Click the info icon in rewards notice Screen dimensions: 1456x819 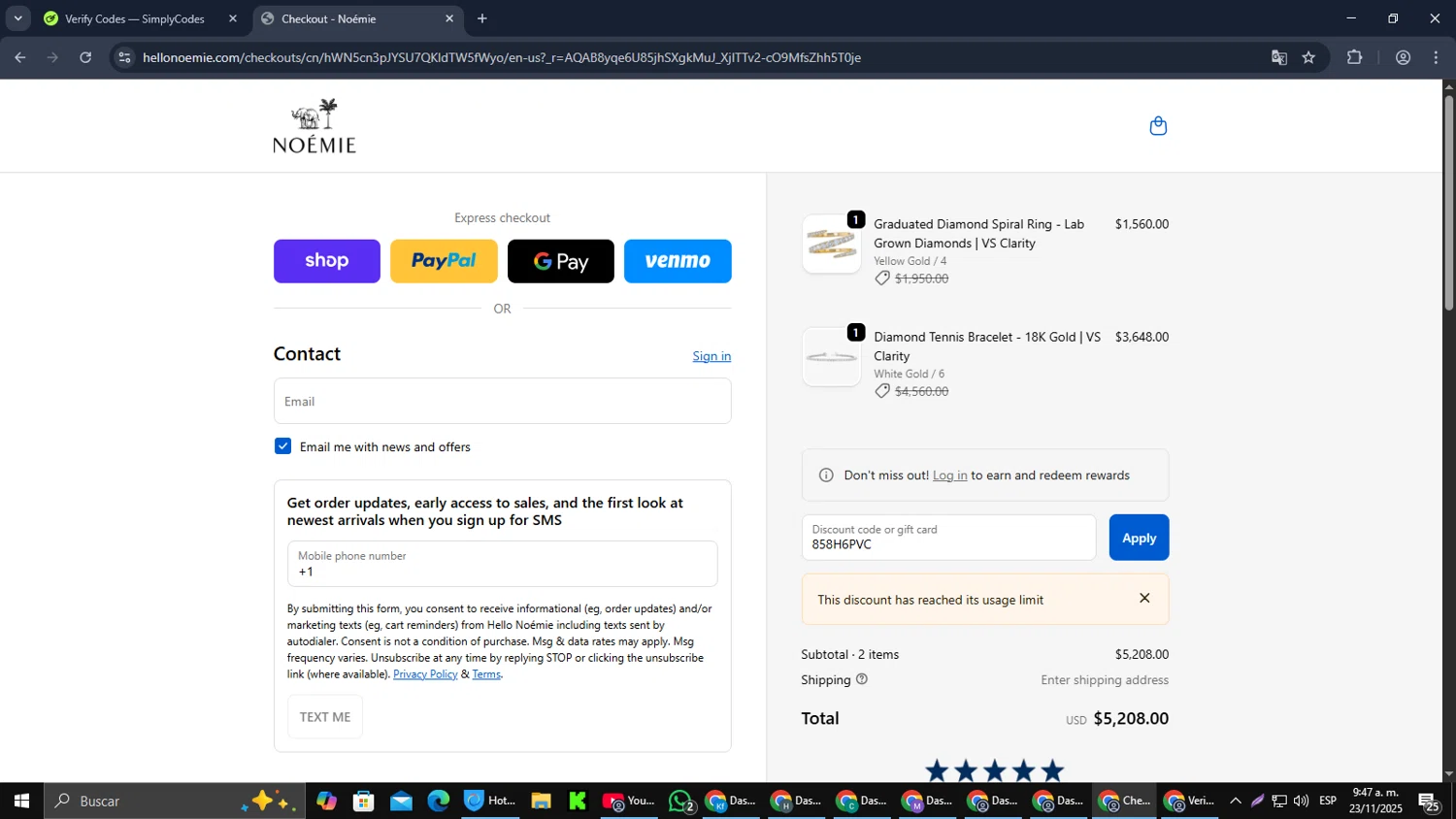[826, 475]
